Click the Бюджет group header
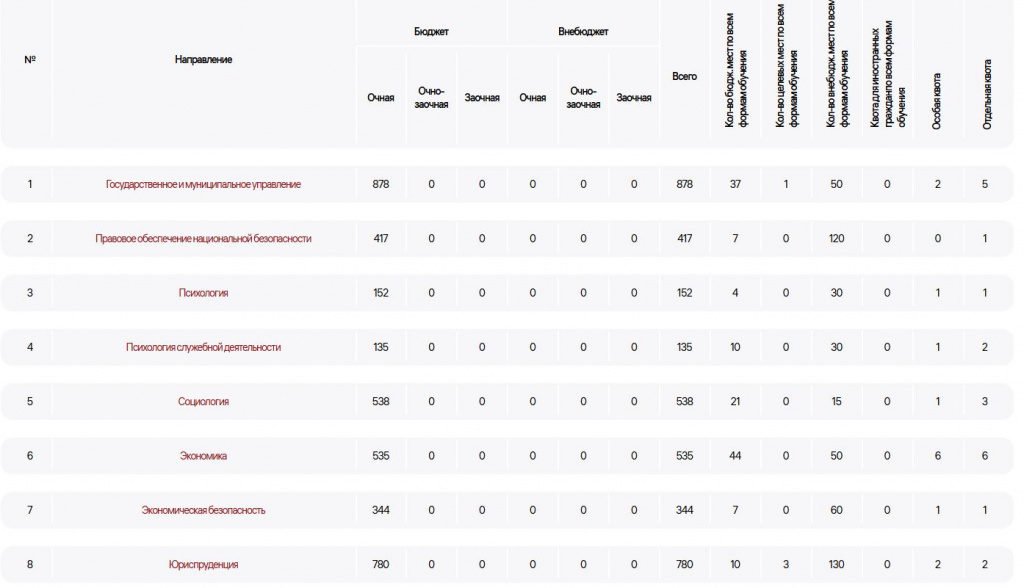1024x588 pixels. pos(431,32)
